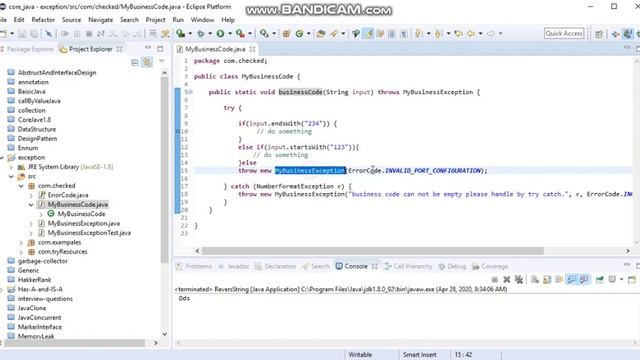Open the Project menu
640x360 pixels.
[156, 20]
